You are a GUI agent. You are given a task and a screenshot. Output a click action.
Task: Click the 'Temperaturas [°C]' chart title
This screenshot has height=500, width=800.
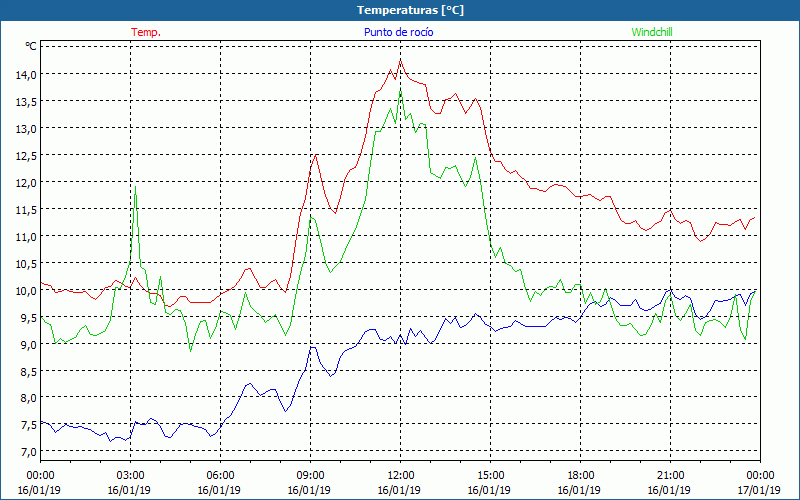click(x=410, y=10)
